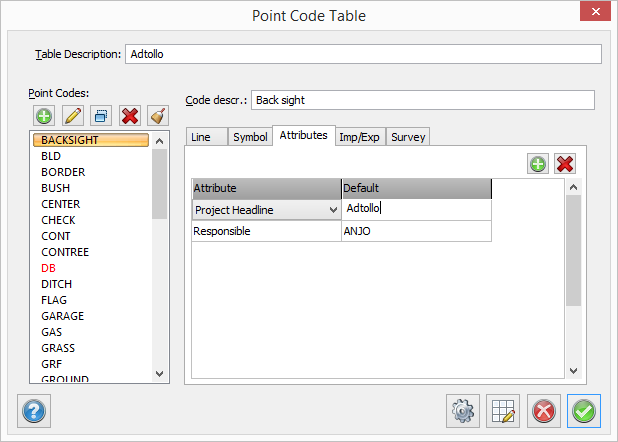Open the blue help icon
The image size is (618, 442).
pyautogui.click(x=34, y=410)
